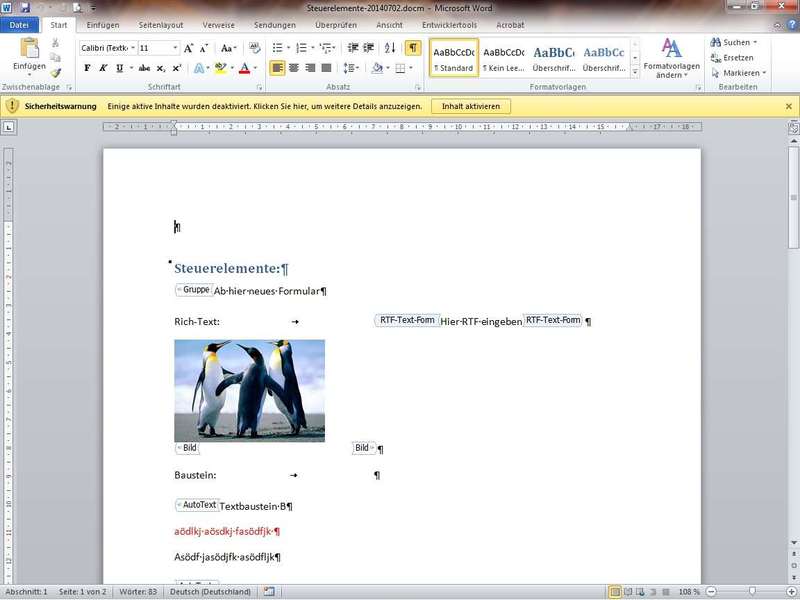The height and width of the screenshot is (600, 800).
Task: Apply strikethrough with the abc icon
Action: point(145,68)
